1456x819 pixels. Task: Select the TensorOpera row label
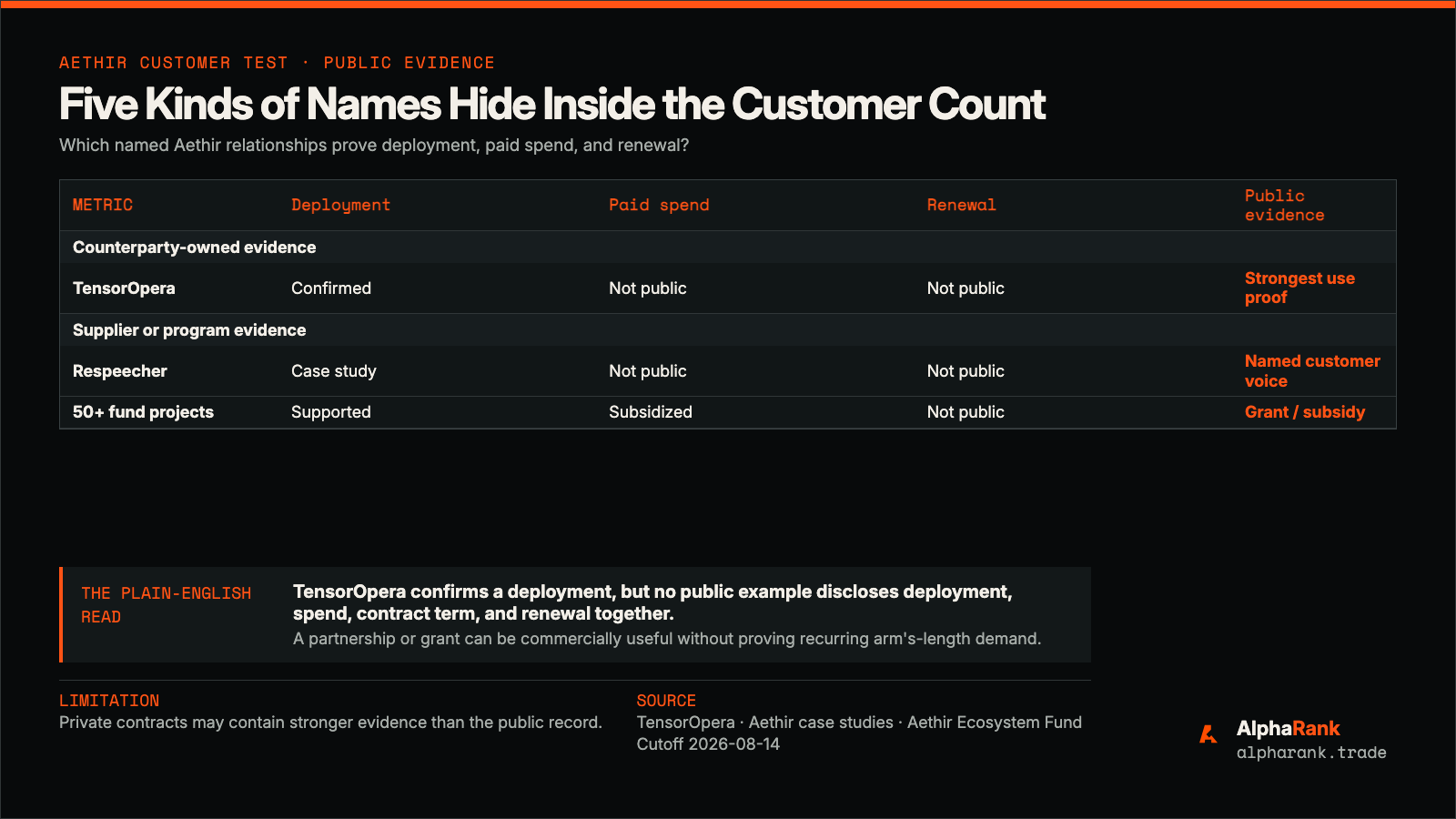(x=124, y=288)
